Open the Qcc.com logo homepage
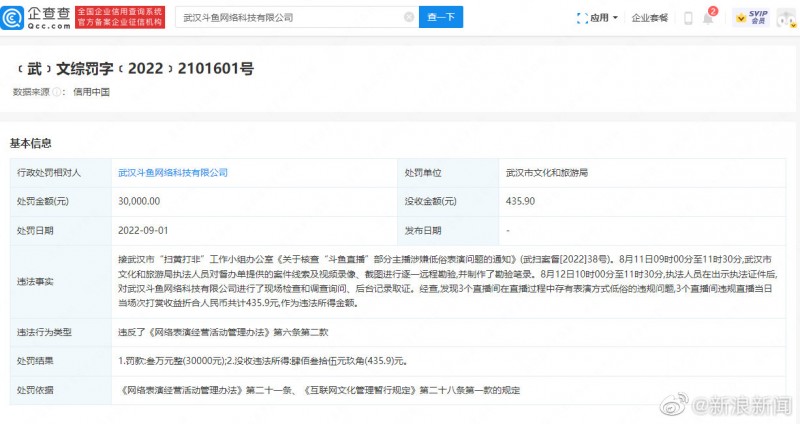Image resolution: width=800 pixels, height=424 pixels. (x=36, y=18)
